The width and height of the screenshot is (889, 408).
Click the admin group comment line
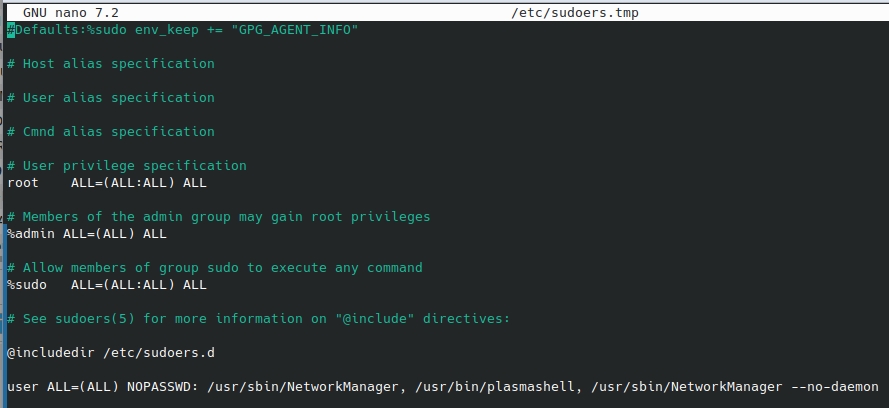(218, 216)
